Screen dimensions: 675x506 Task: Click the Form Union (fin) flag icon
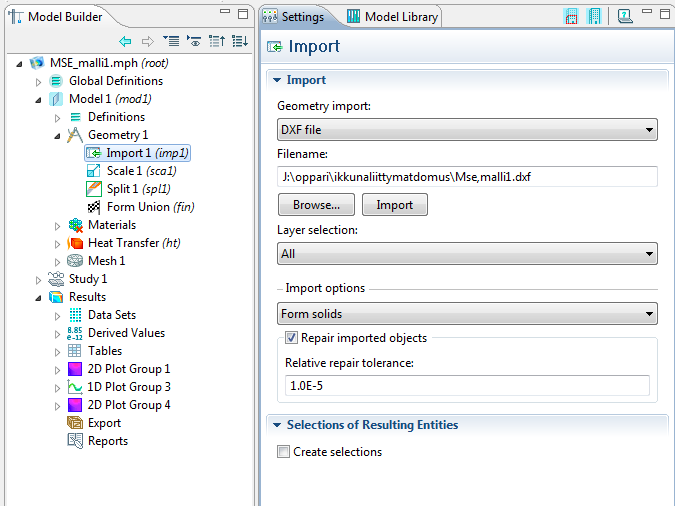(x=94, y=207)
